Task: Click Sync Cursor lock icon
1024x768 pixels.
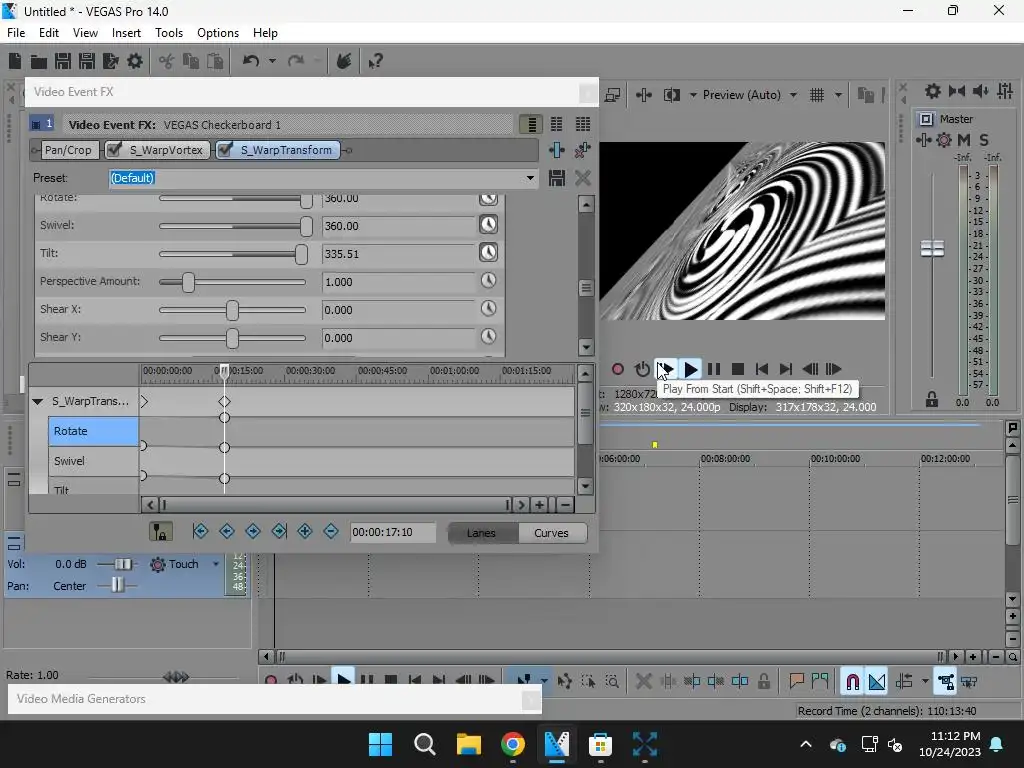Action: click(160, 532)
